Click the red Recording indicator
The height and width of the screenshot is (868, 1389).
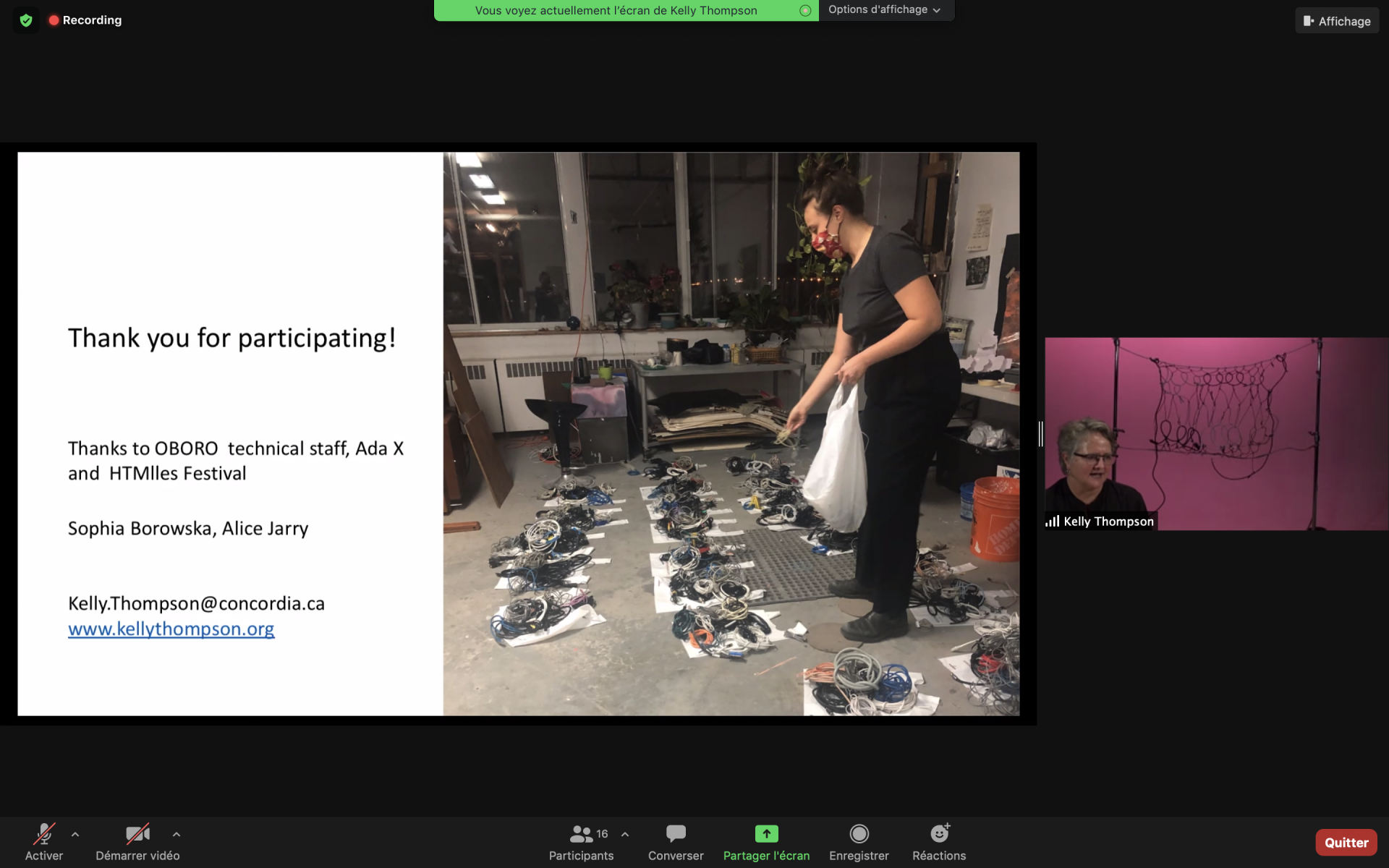85,20
